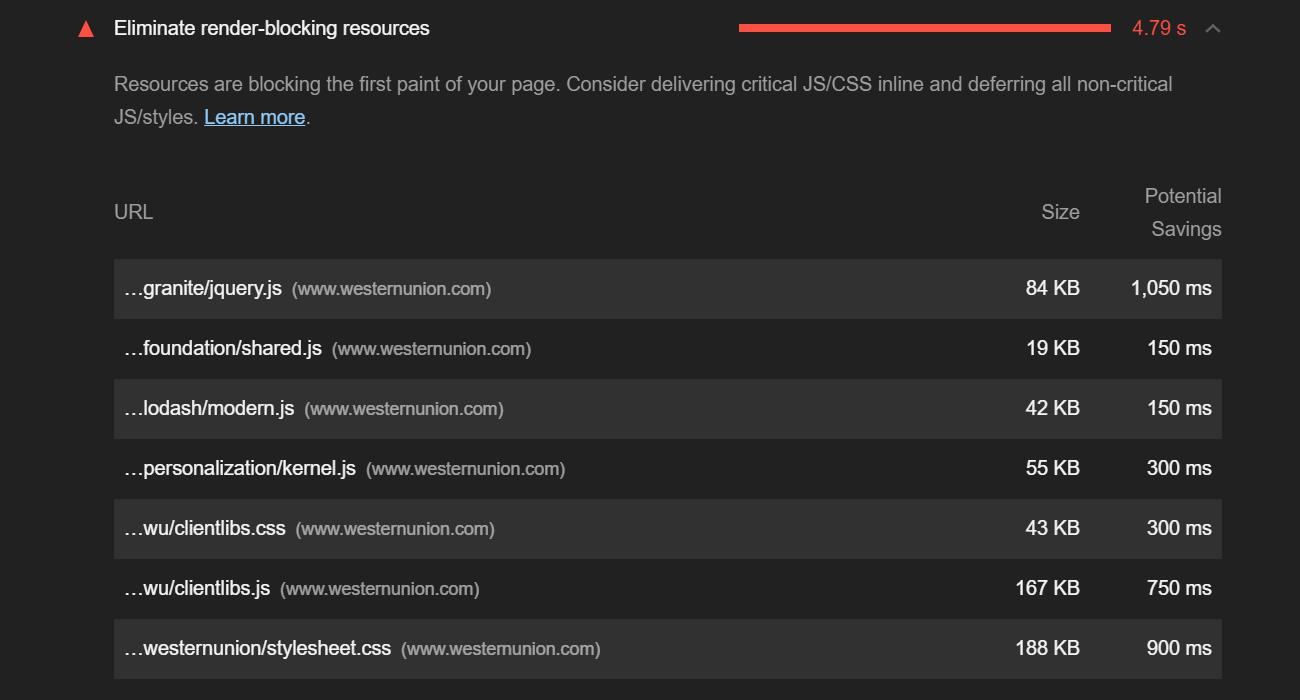Viewport: 1300px width, 700px height.
Task: Click the 300 ms savings for clientlibs.css
Action: pyautogui.click(x=1179, y=528)
